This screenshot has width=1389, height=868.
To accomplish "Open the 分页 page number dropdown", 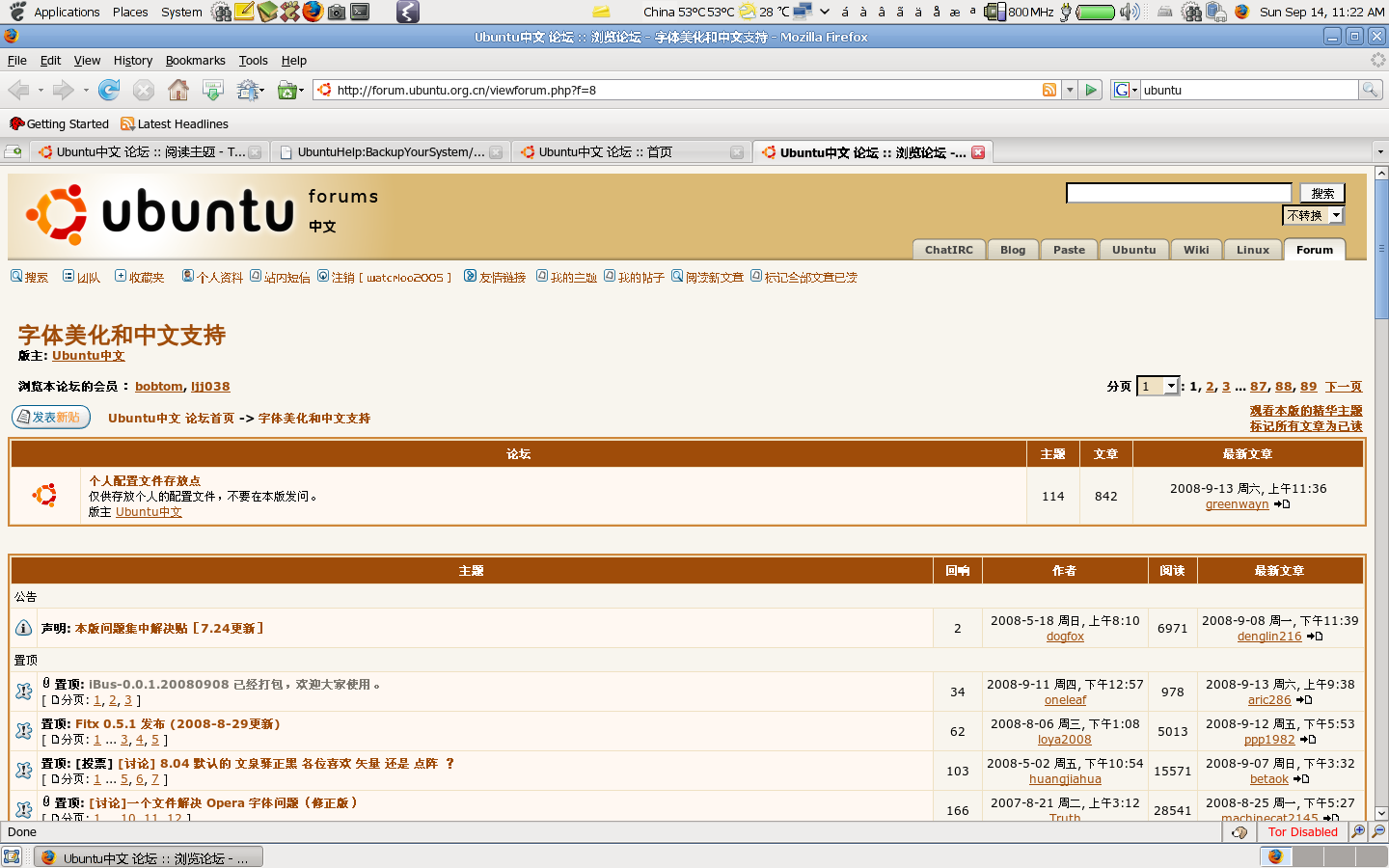I will (x=1157, y=386).
